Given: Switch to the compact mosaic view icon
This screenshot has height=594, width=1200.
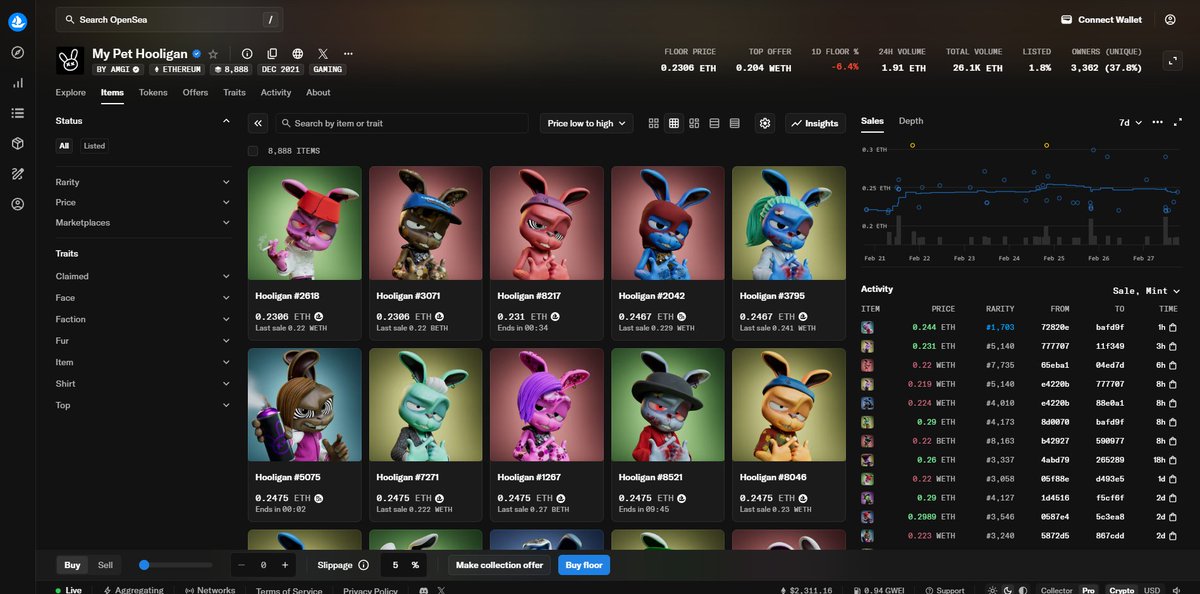Looking at the screenshot, I should 694,123.
